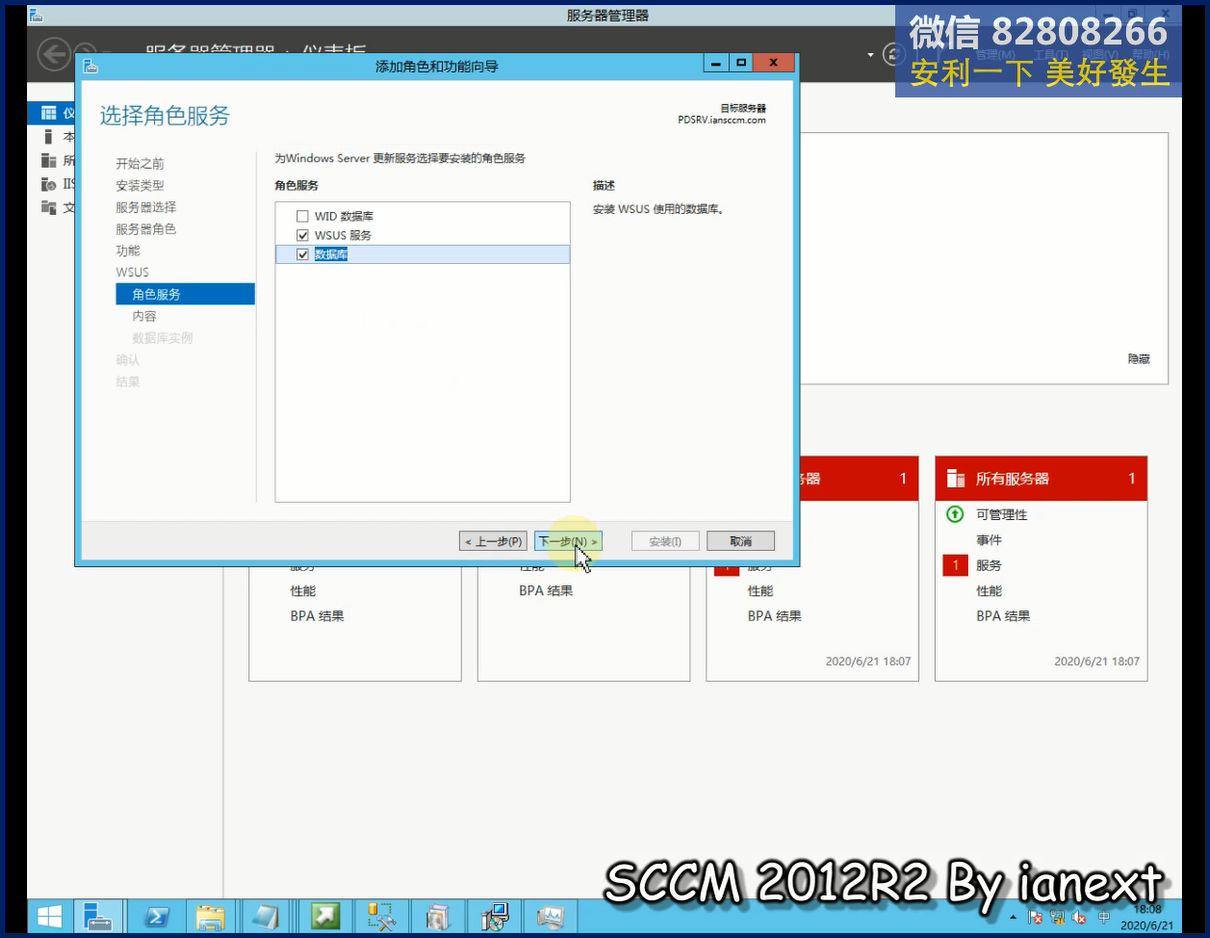Click Server Manager refresh icon
1210x938 pixels.
893,54
